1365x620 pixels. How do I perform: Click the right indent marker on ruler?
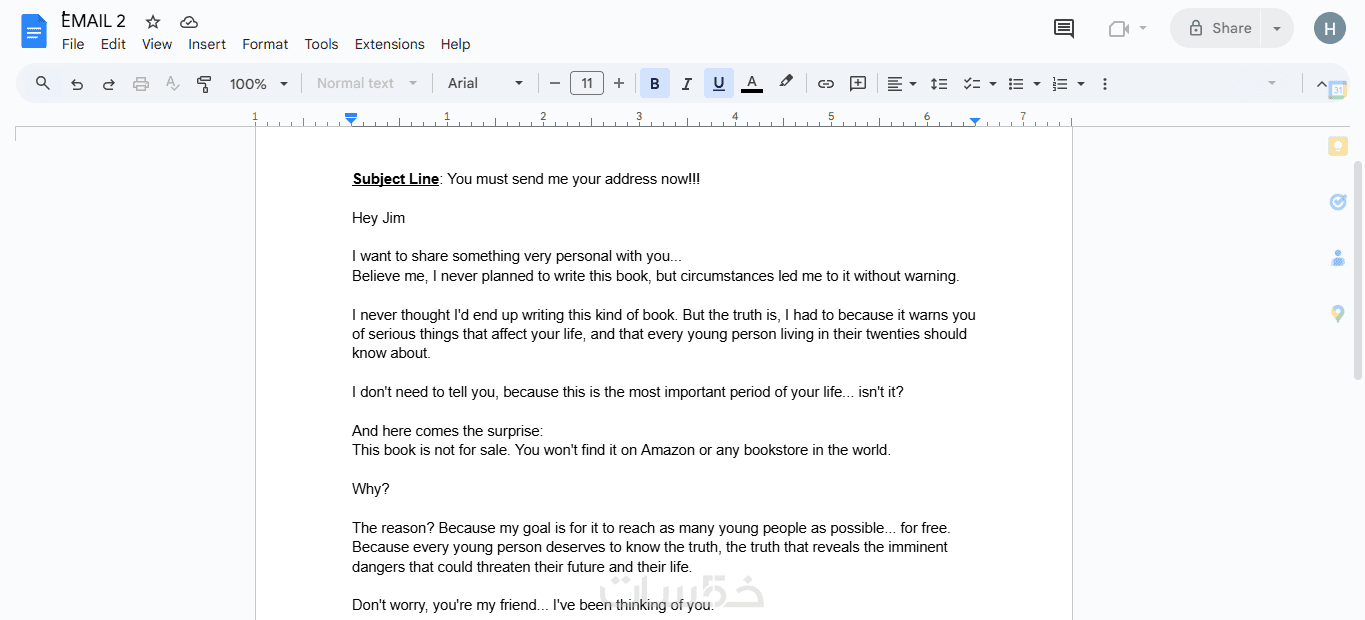pyautogui.click(x=975, y=121)
